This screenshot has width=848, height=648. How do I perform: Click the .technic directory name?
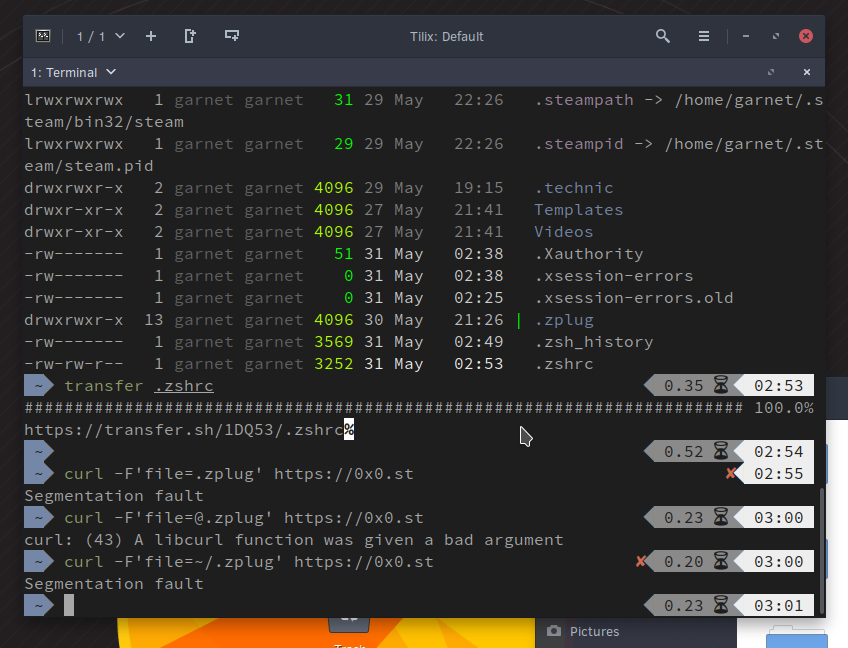pos(574,188)
